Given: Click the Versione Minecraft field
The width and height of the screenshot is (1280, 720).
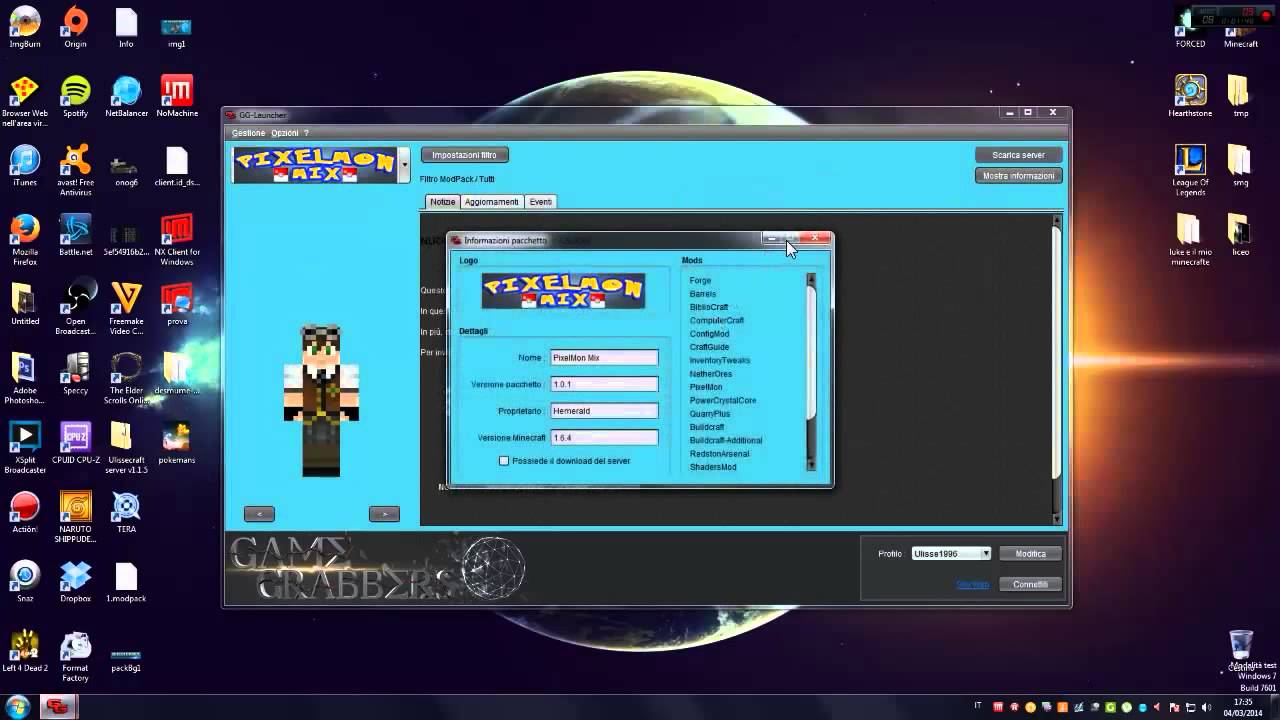Looking at the screenshot, I should pos(604,438).
